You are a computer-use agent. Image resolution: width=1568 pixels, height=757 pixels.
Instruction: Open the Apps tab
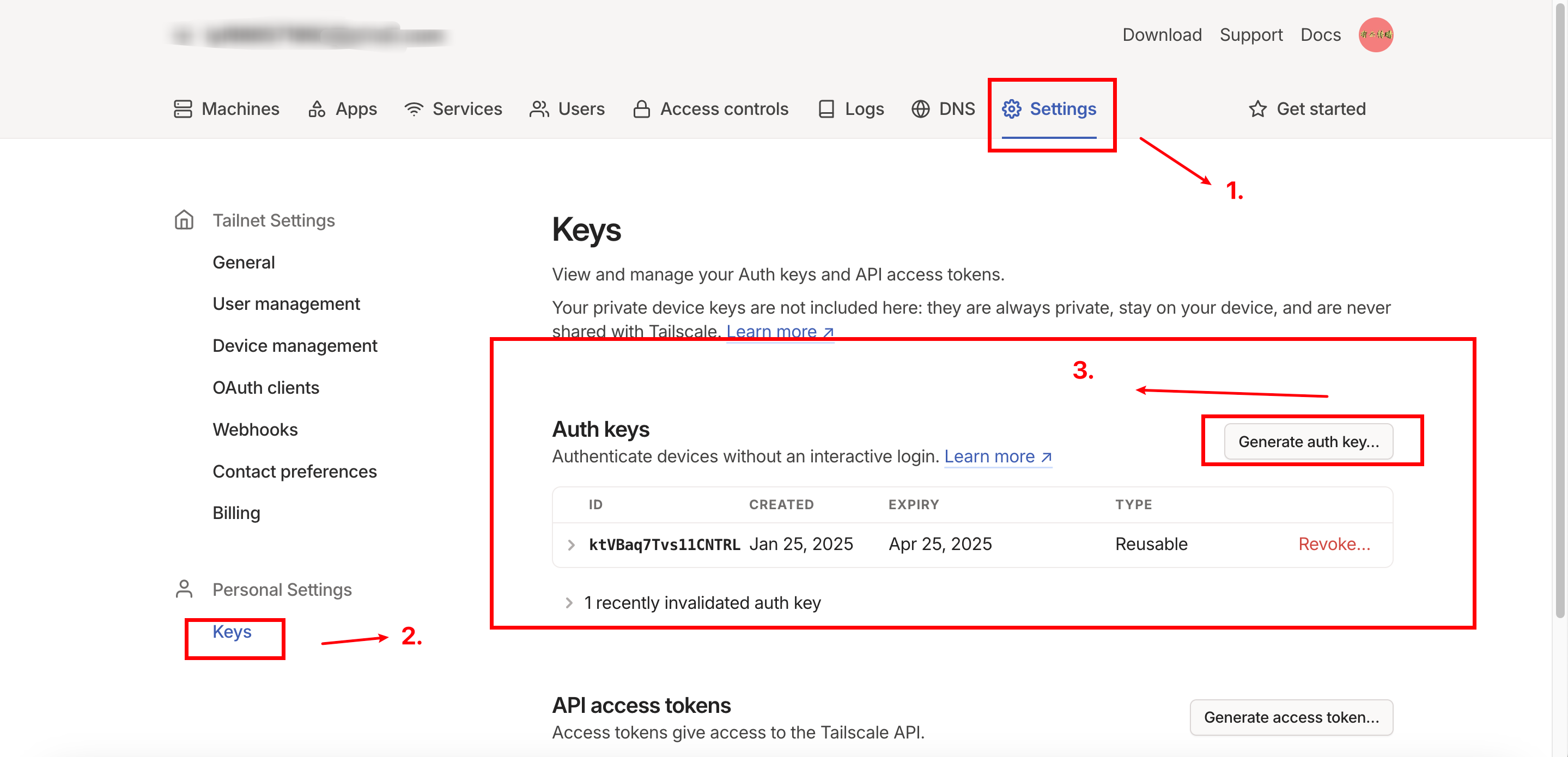[343, 109]
